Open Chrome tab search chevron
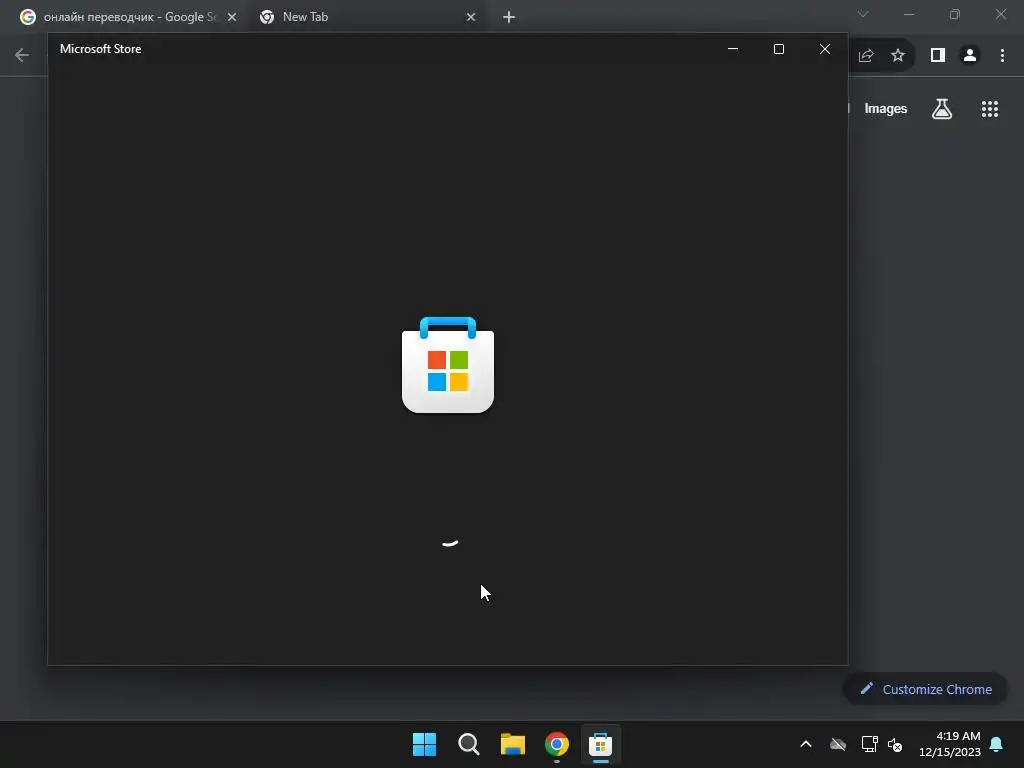 tap(863, 14)
